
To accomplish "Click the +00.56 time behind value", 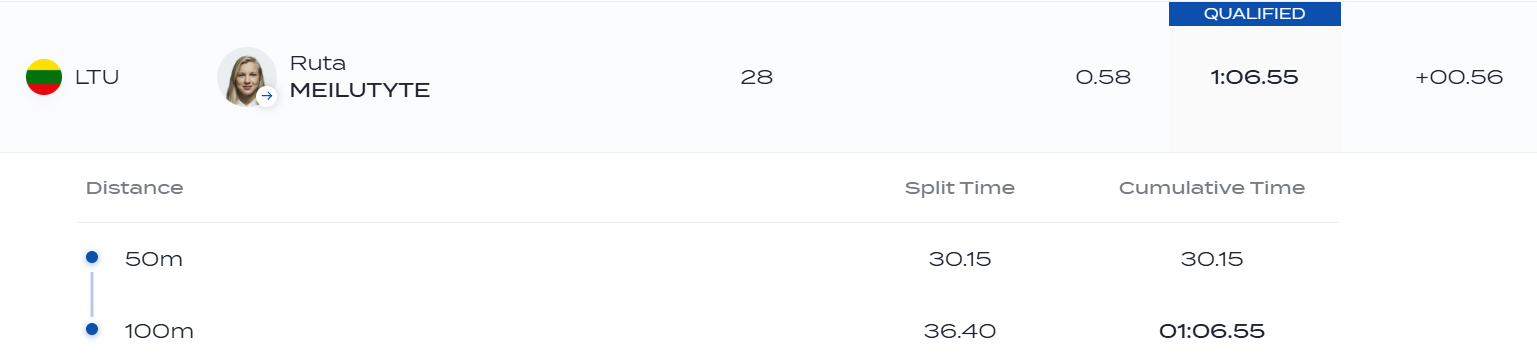I will pyautogui.click(x=1459, y=77).
